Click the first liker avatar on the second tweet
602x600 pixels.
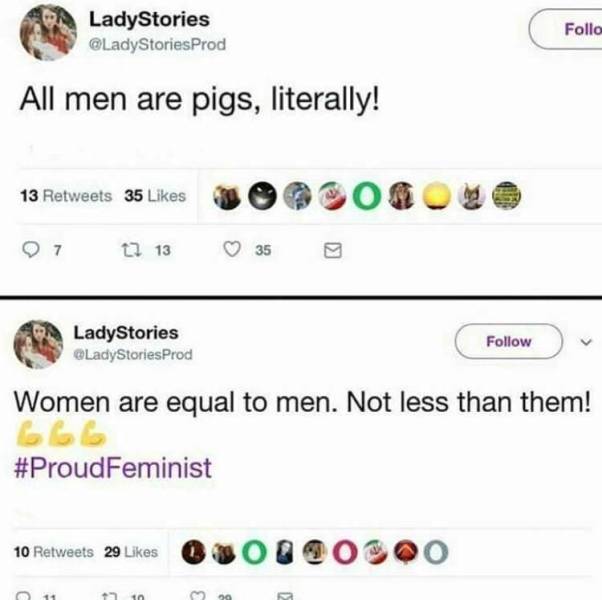(193, 551)
